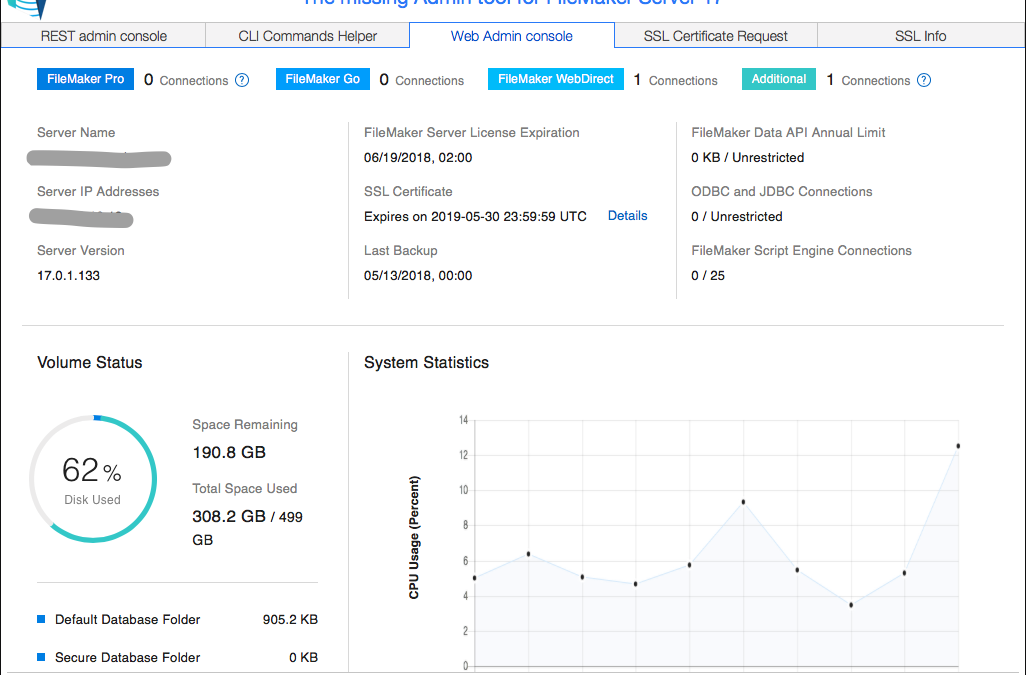Click the 'Server IP Addresses' label

[98, 192]
